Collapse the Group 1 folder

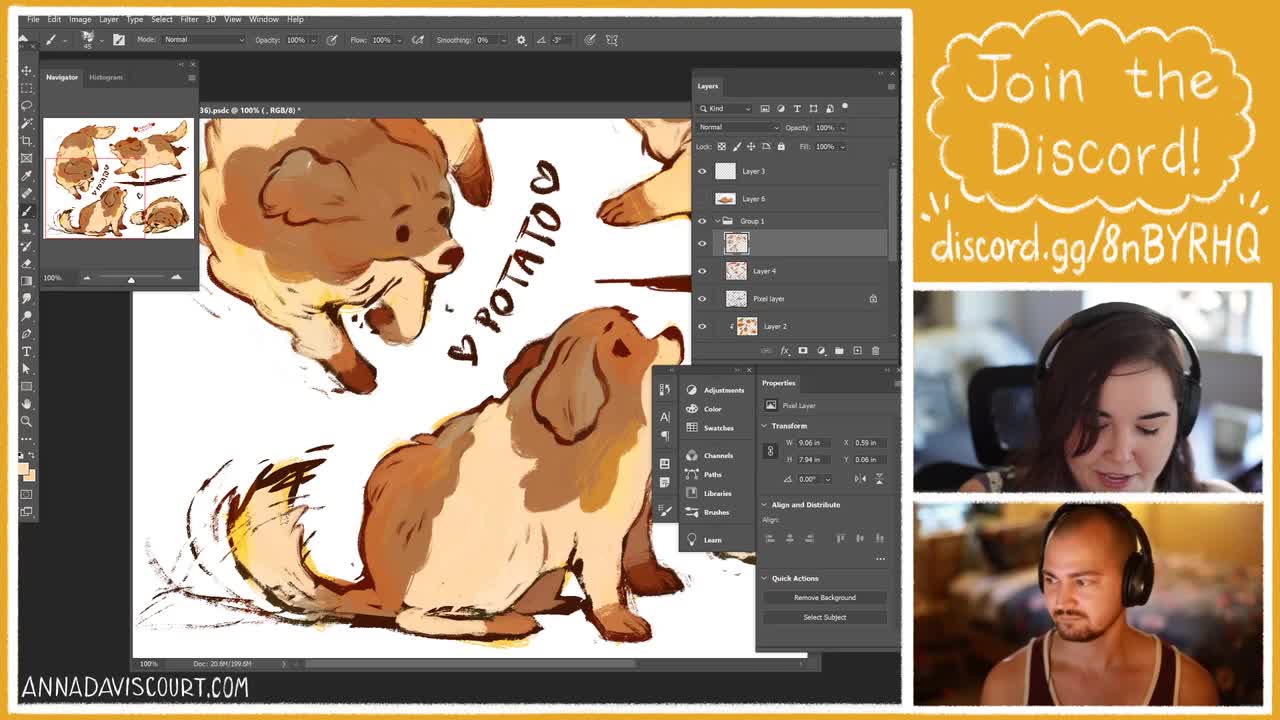(x=717, y=220)
